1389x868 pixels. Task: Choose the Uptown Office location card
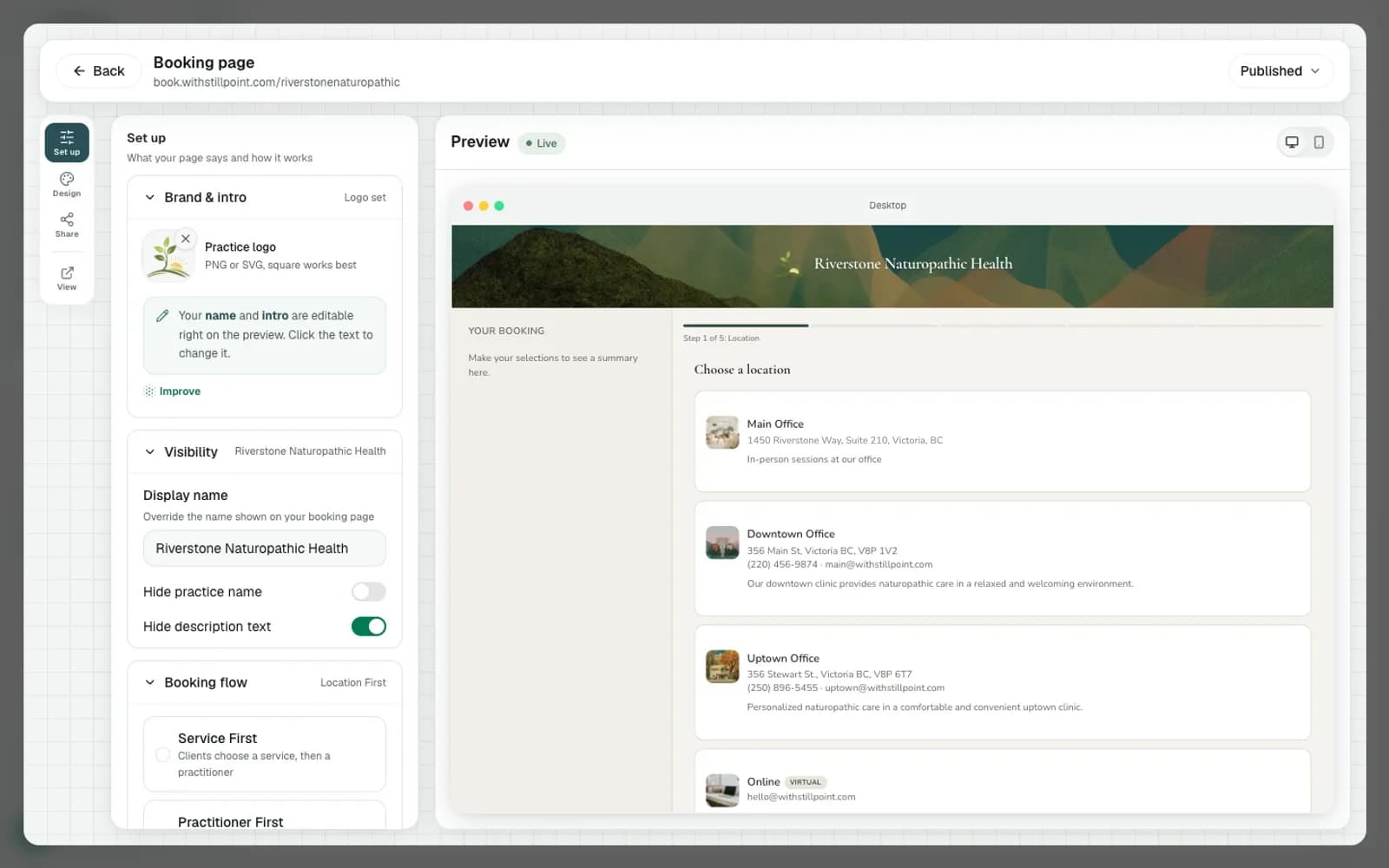click(x=1003, y=682)
